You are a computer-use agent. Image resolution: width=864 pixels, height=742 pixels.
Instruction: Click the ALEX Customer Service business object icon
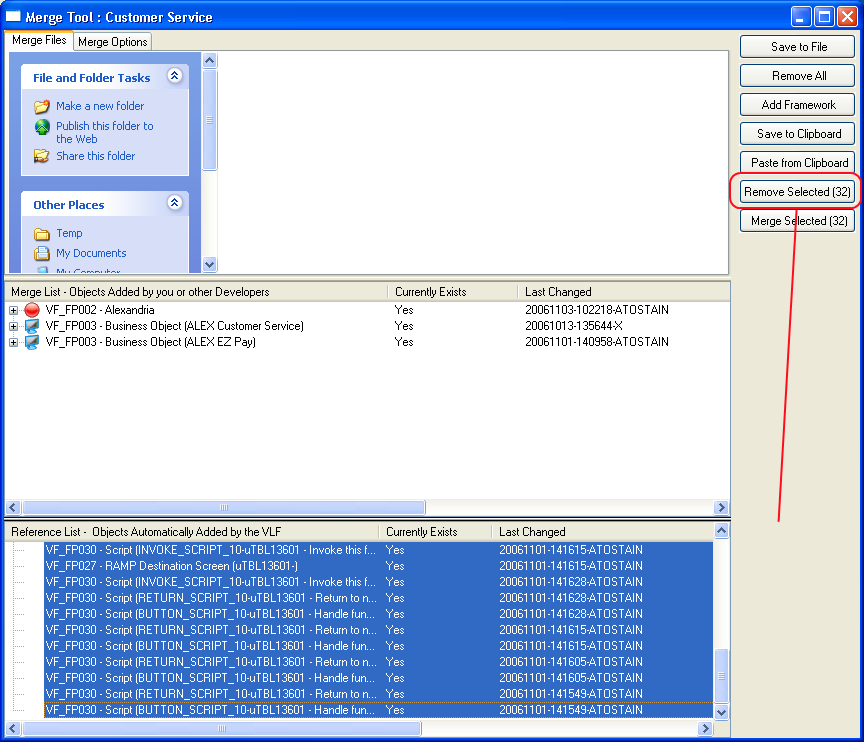tap(32, 326)
